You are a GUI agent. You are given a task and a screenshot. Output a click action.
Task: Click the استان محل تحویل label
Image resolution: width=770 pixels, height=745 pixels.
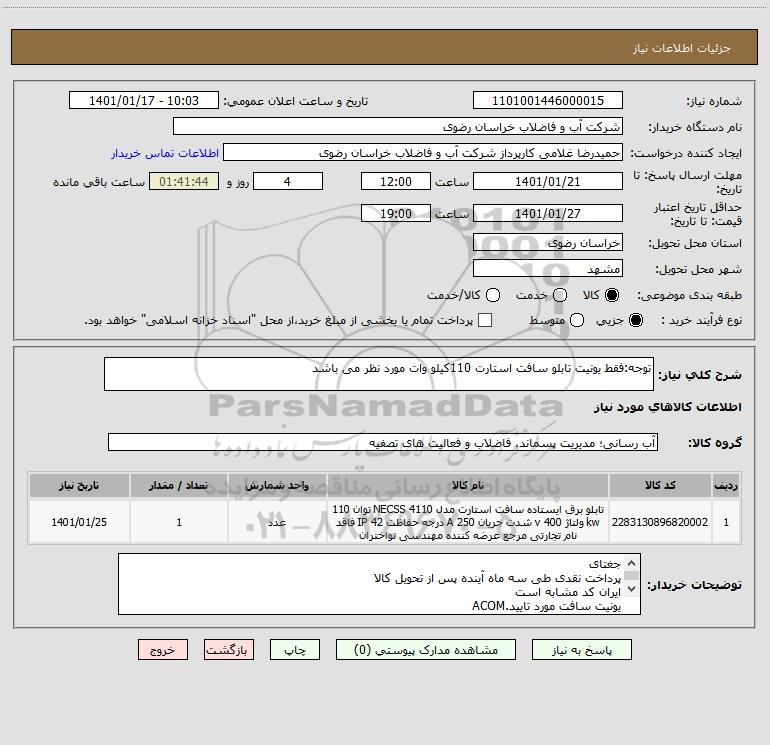695,243
